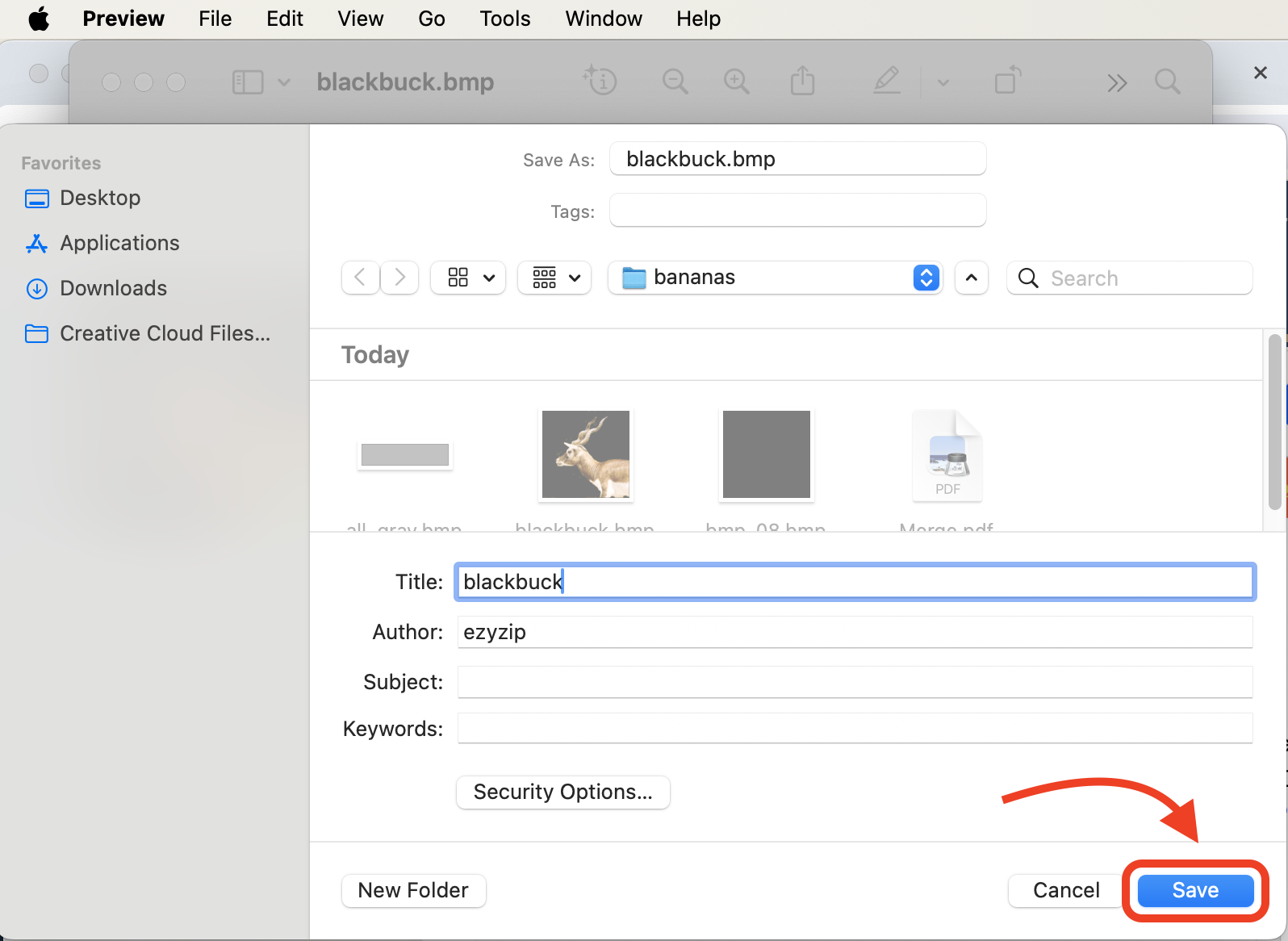Open the group-by options dropdown

[x=554, y=278]
